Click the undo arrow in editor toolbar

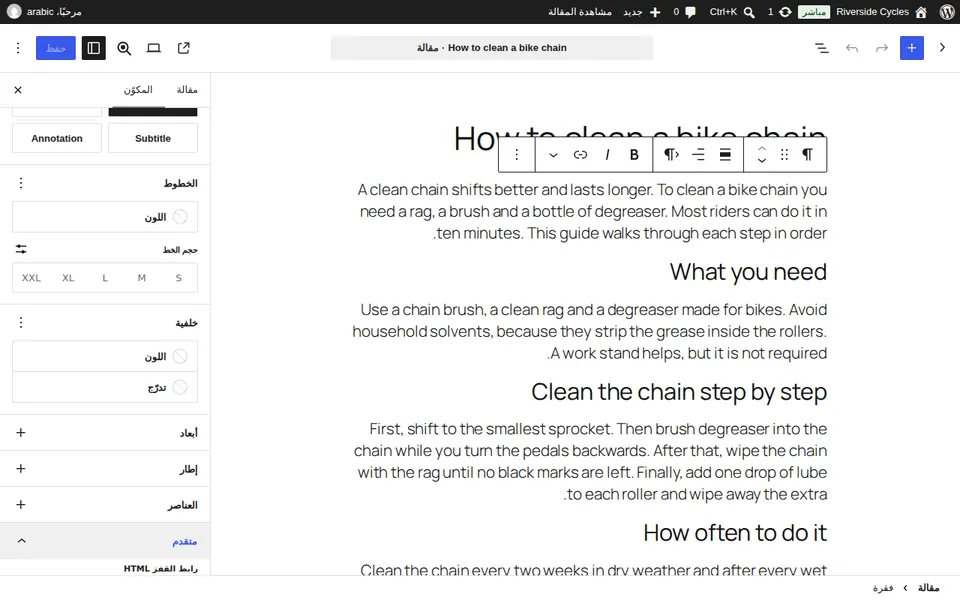click(x=852, y=48)
